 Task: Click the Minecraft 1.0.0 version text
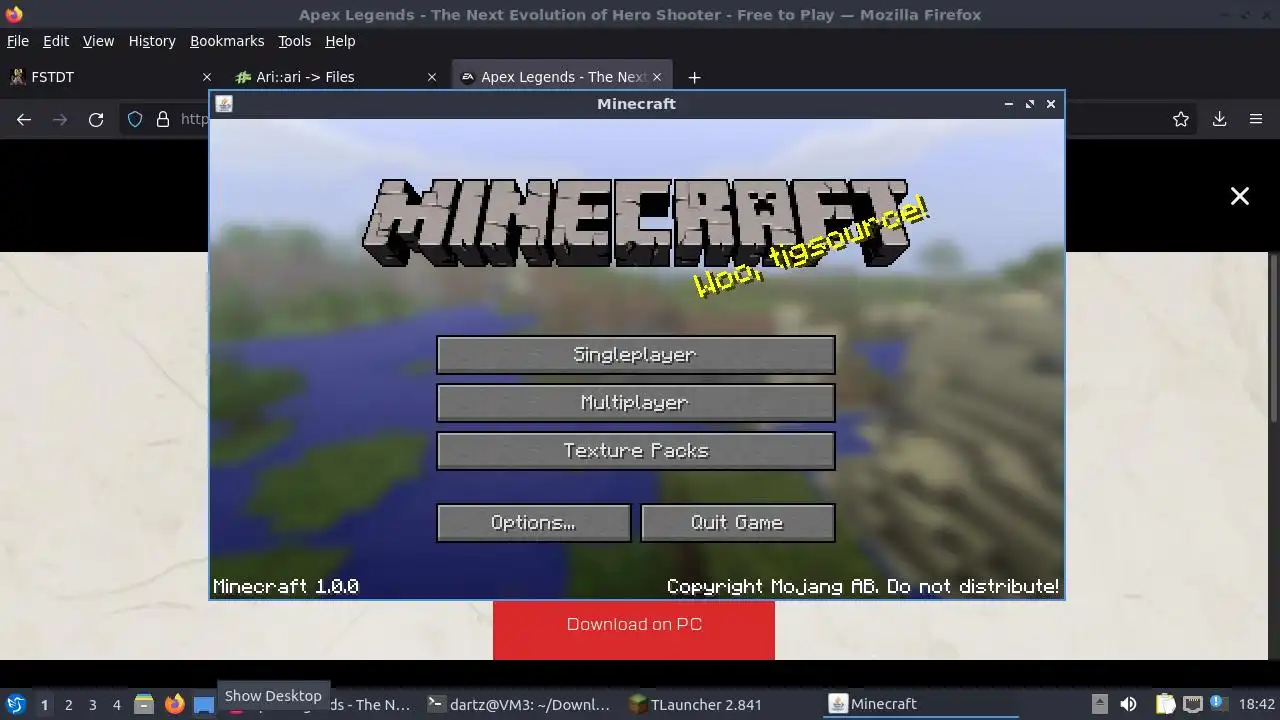[286, 586]
